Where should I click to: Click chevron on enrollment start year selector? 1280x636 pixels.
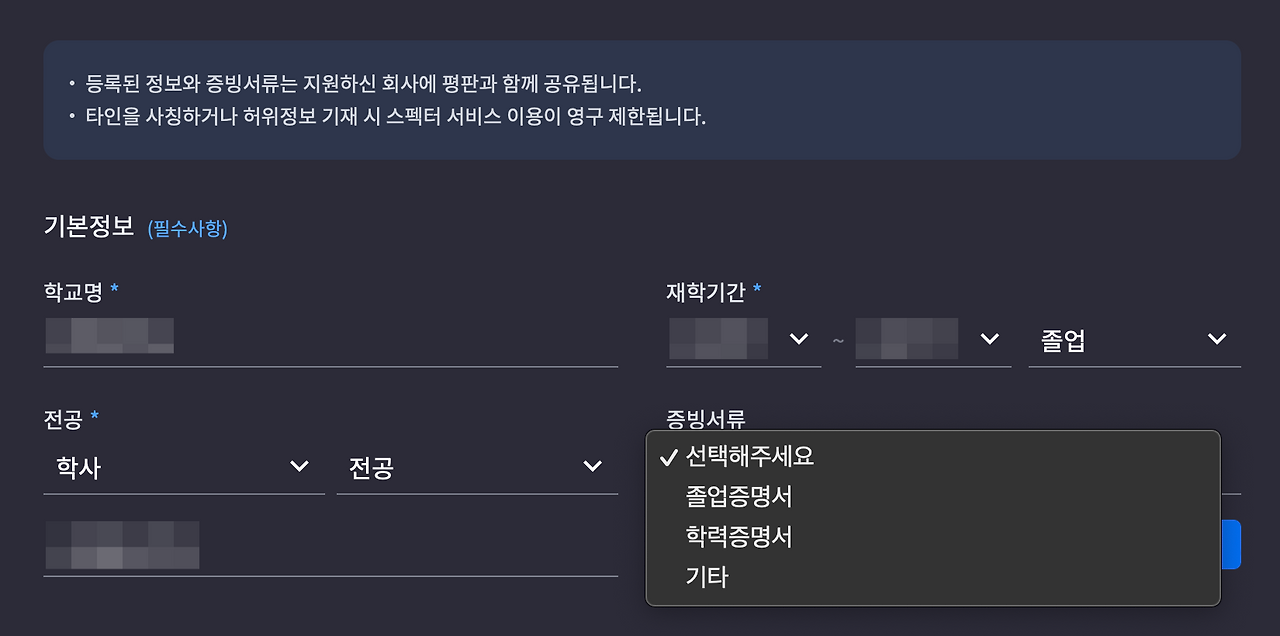click(x=799, y=339)
